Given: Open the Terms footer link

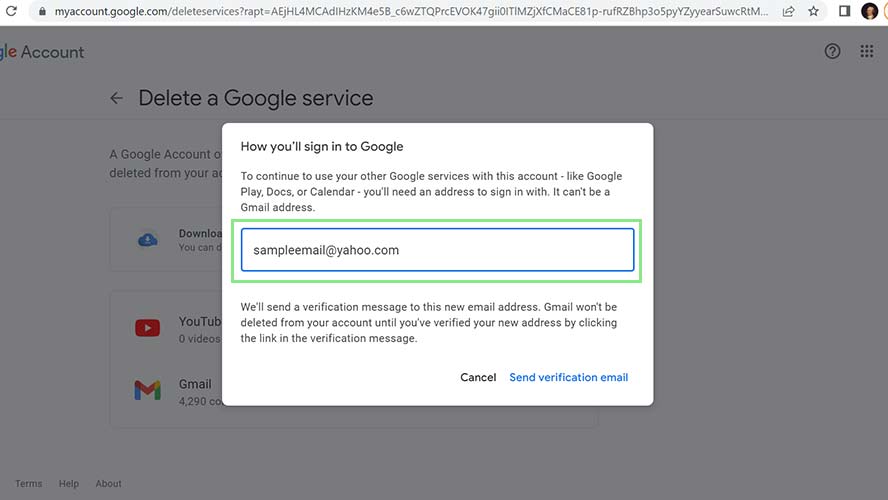Looking at the screenshot, I should coord(28,484).
